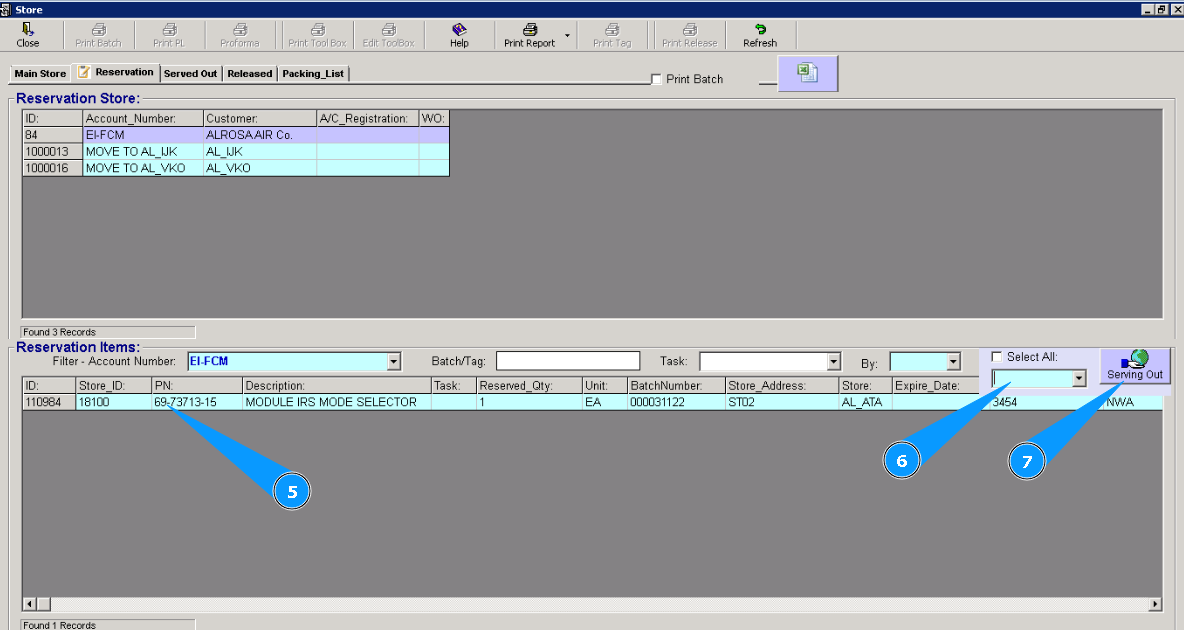The image size is (1184, 630).
Task: Expand the Task filter dropdown
Action: [x=834, y=362]
